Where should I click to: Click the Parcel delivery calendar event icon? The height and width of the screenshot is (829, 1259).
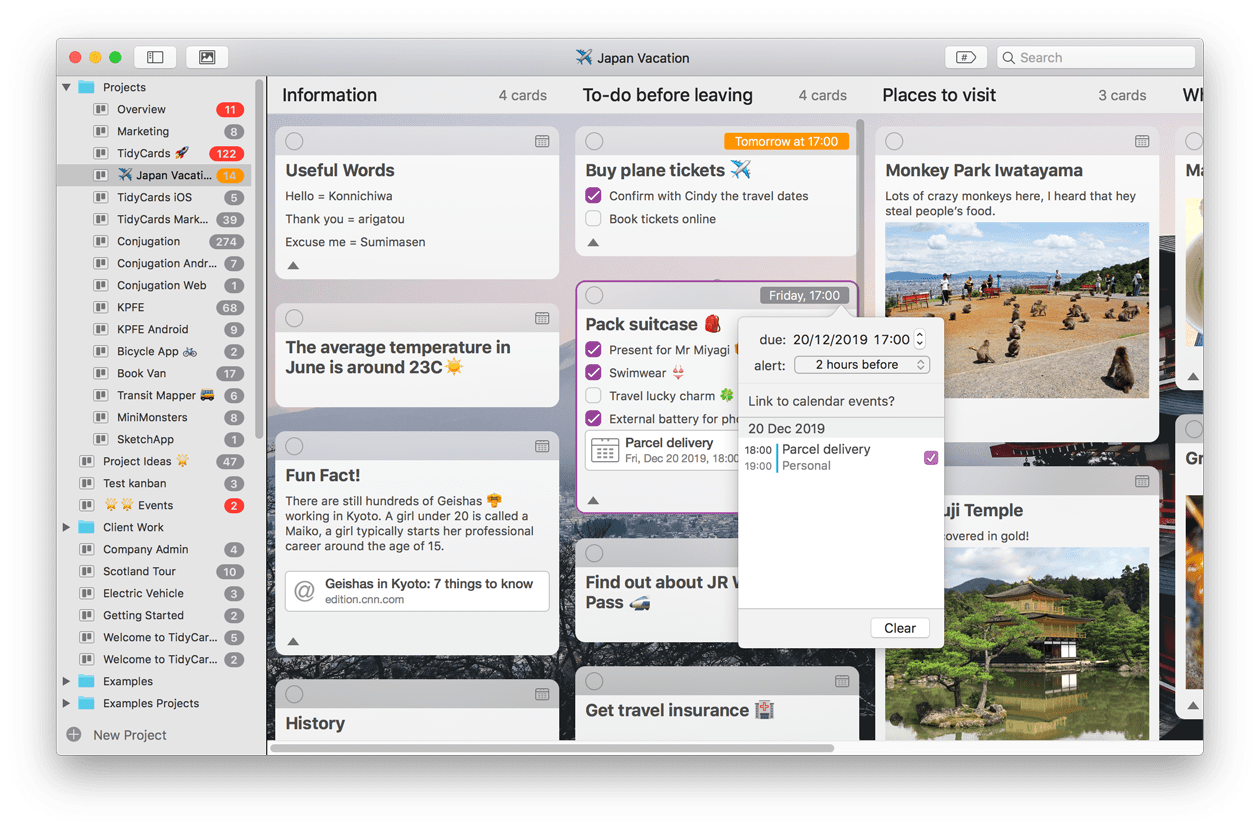pyautogui.click(x=604, y=451)
